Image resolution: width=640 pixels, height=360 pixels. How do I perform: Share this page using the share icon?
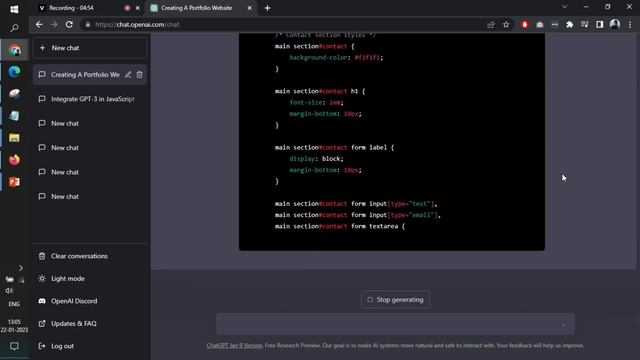491,24
